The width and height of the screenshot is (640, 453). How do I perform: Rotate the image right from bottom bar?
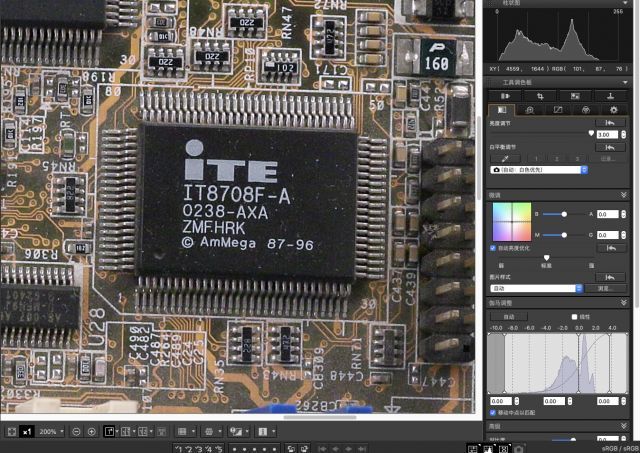coord(304,449)
